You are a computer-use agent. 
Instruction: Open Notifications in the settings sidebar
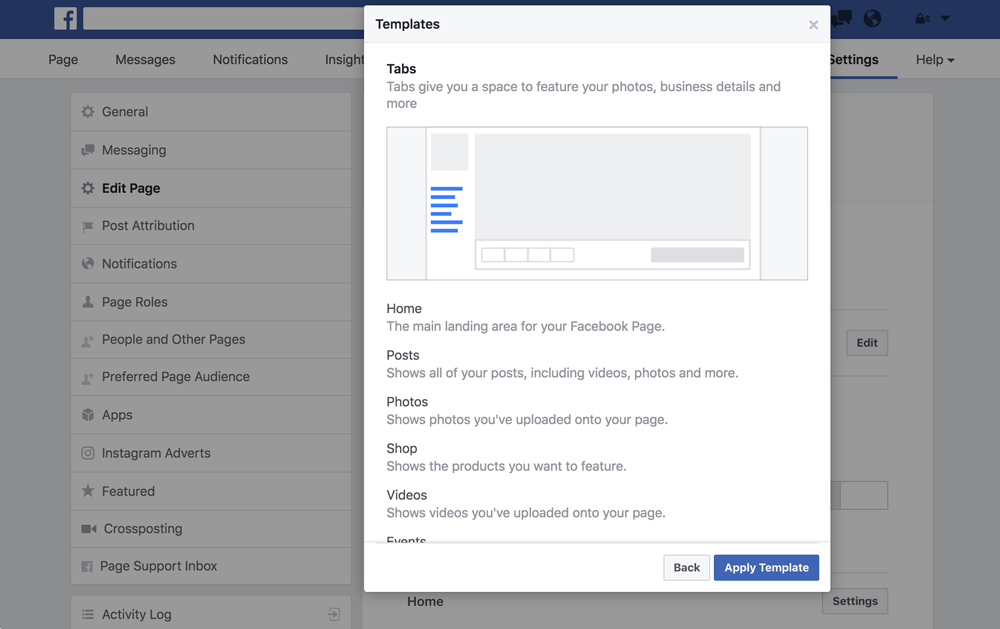tap(211, 263)
